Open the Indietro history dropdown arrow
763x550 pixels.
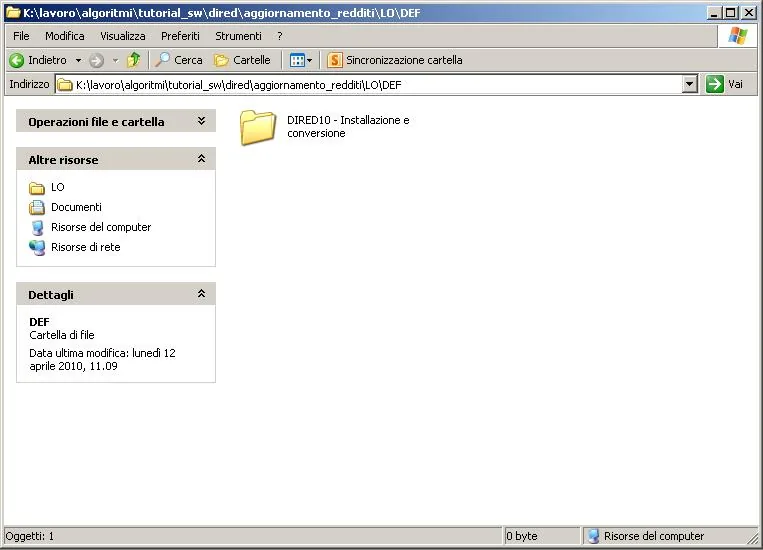(78, 60)
